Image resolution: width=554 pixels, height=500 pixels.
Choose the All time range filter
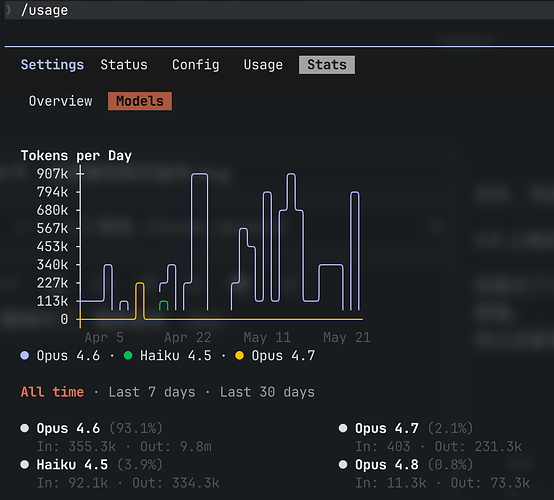[x=52, y=392]
